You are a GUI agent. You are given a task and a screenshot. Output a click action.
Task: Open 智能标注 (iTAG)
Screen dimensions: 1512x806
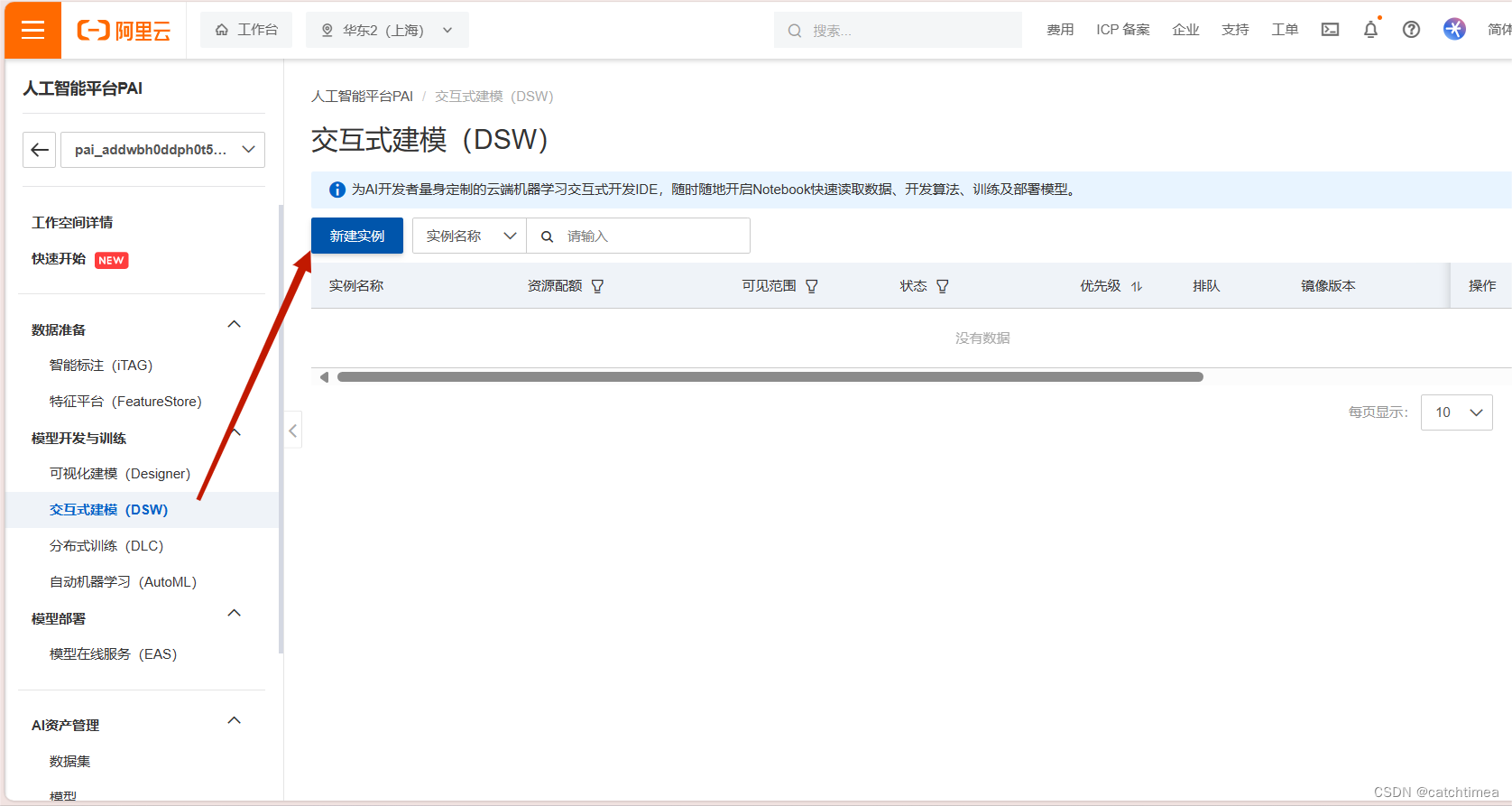click(101, 366)
